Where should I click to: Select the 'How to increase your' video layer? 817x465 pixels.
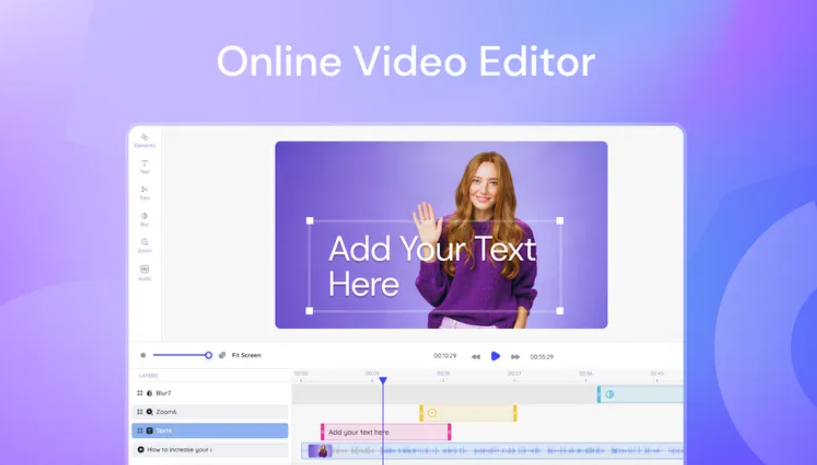210,449
